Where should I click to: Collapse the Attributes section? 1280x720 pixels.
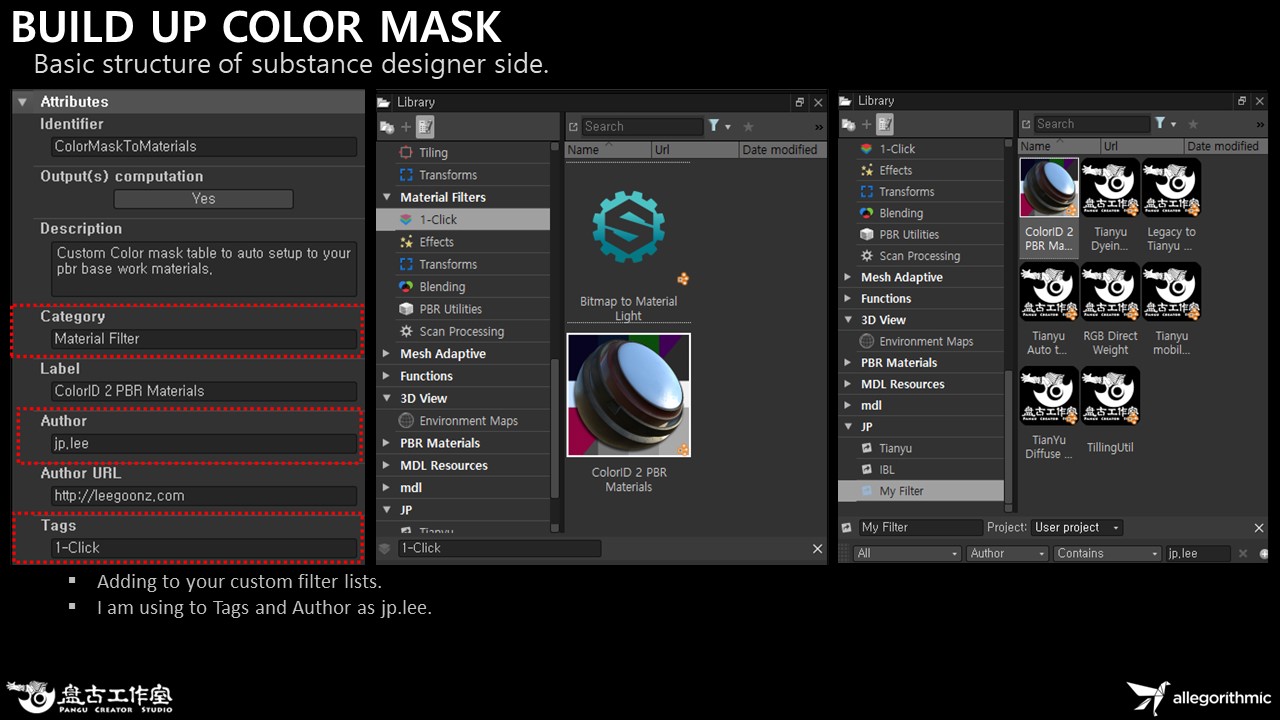coord(22,102)
